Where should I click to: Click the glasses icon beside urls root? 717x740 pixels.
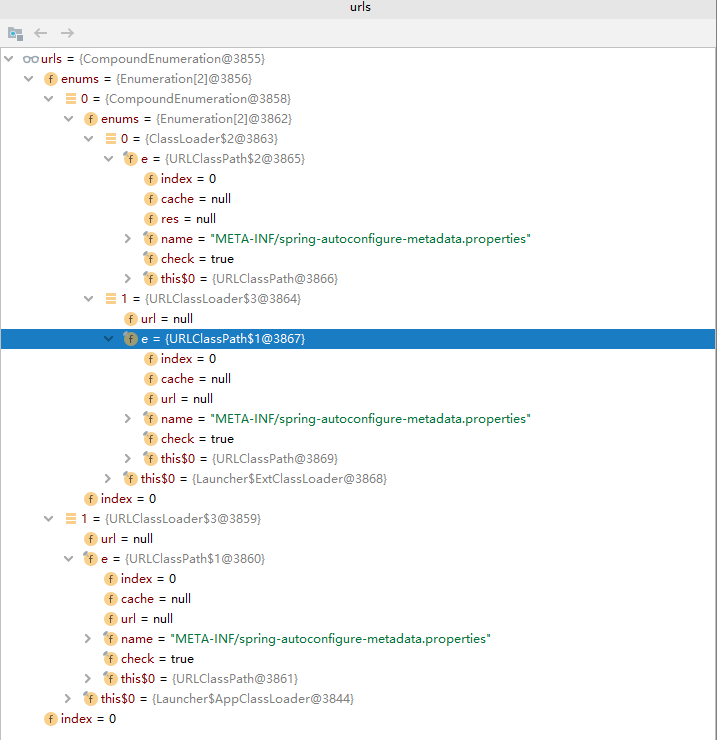pos(31,59)
